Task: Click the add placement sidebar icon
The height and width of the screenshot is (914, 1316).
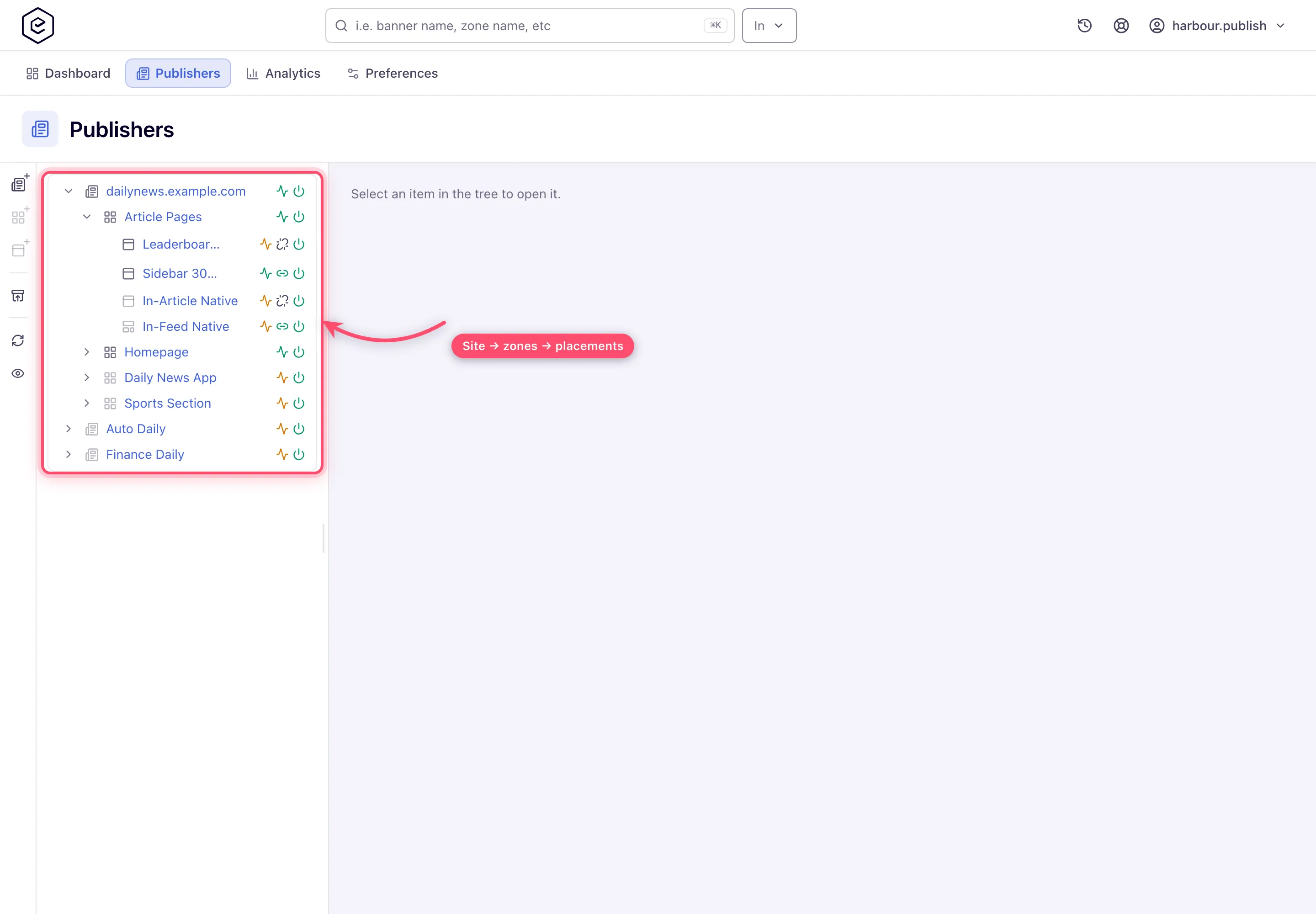Action: tap(20, 249)
